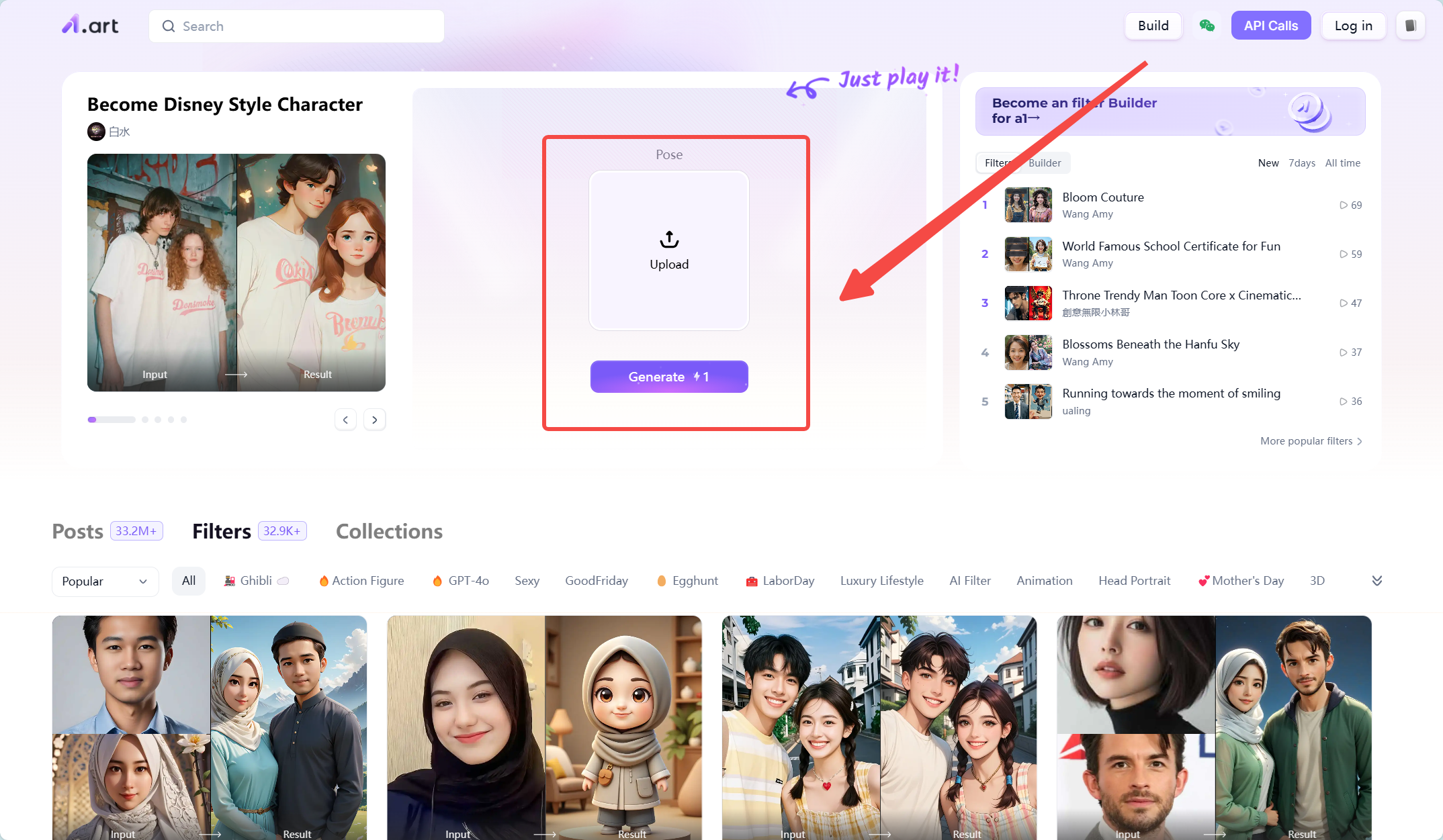
Task: Click author avatar under Disney title
Action: (x=96, y=132)
